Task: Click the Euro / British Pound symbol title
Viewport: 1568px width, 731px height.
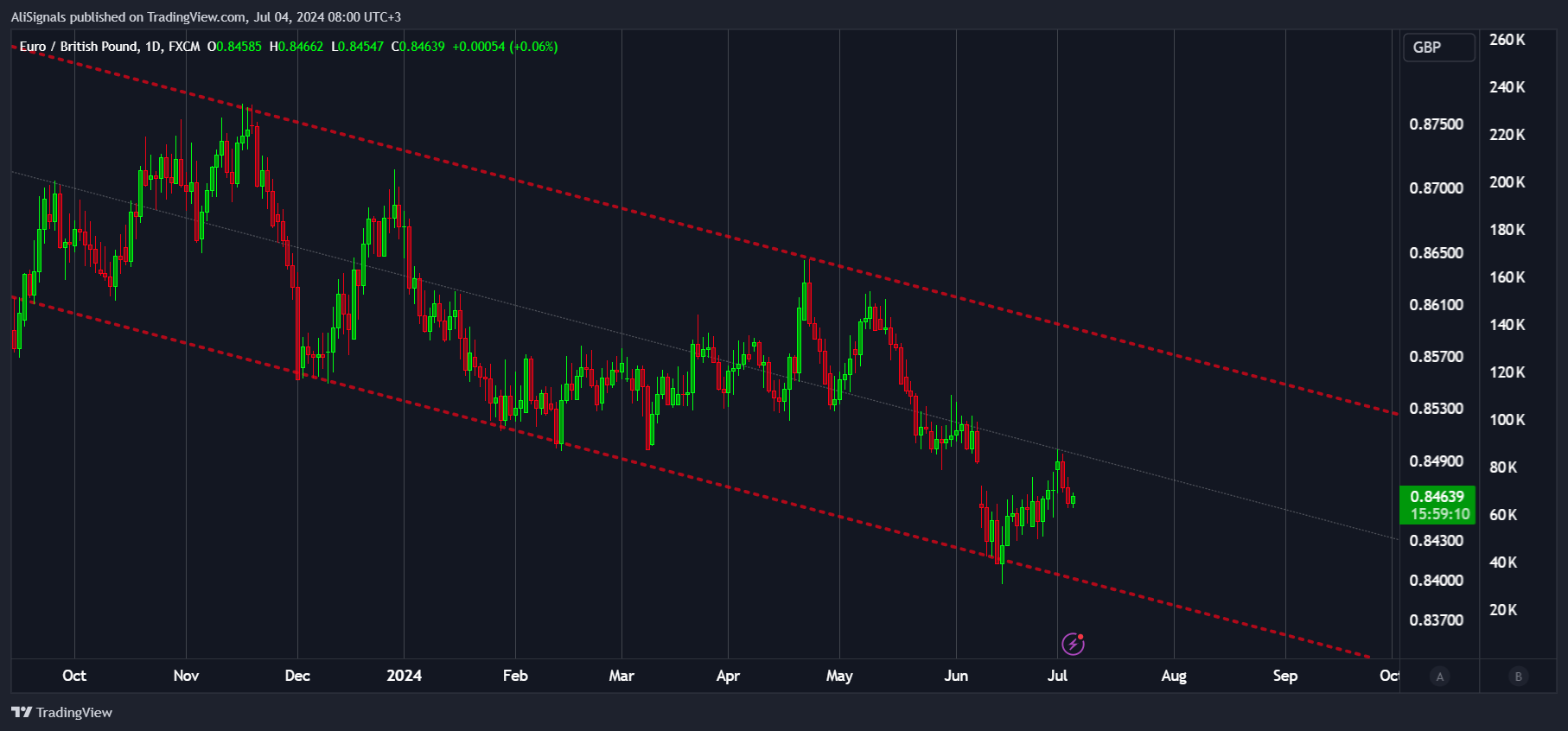Action: tap(78, 47)
